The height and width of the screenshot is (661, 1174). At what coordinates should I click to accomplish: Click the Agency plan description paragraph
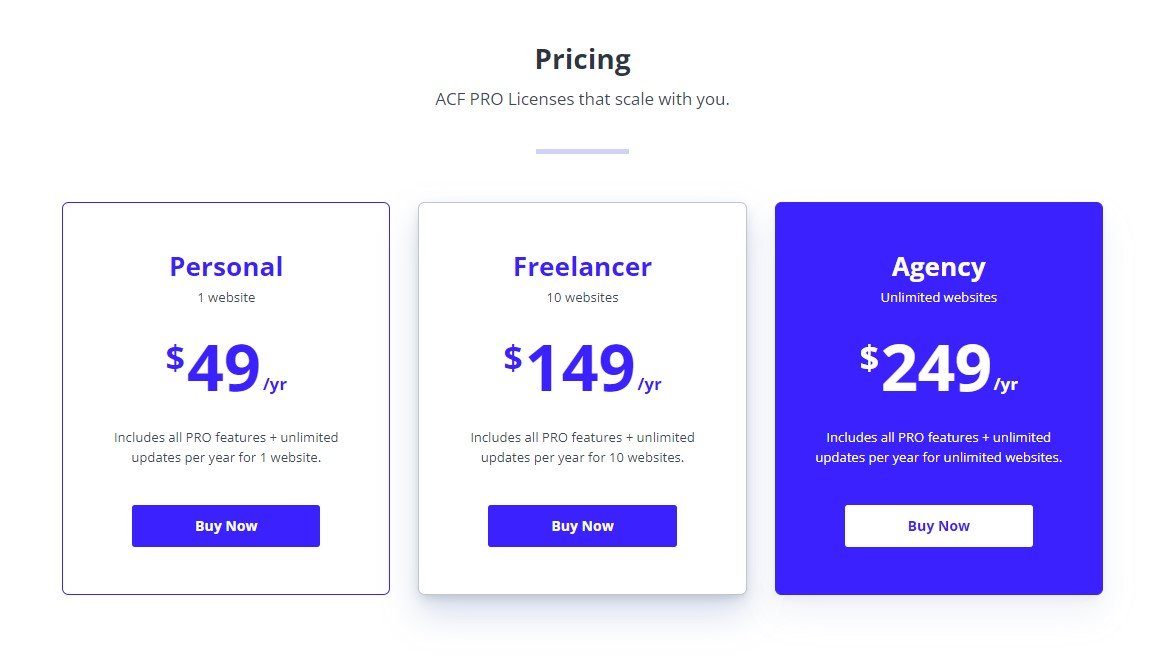[938, 447]
